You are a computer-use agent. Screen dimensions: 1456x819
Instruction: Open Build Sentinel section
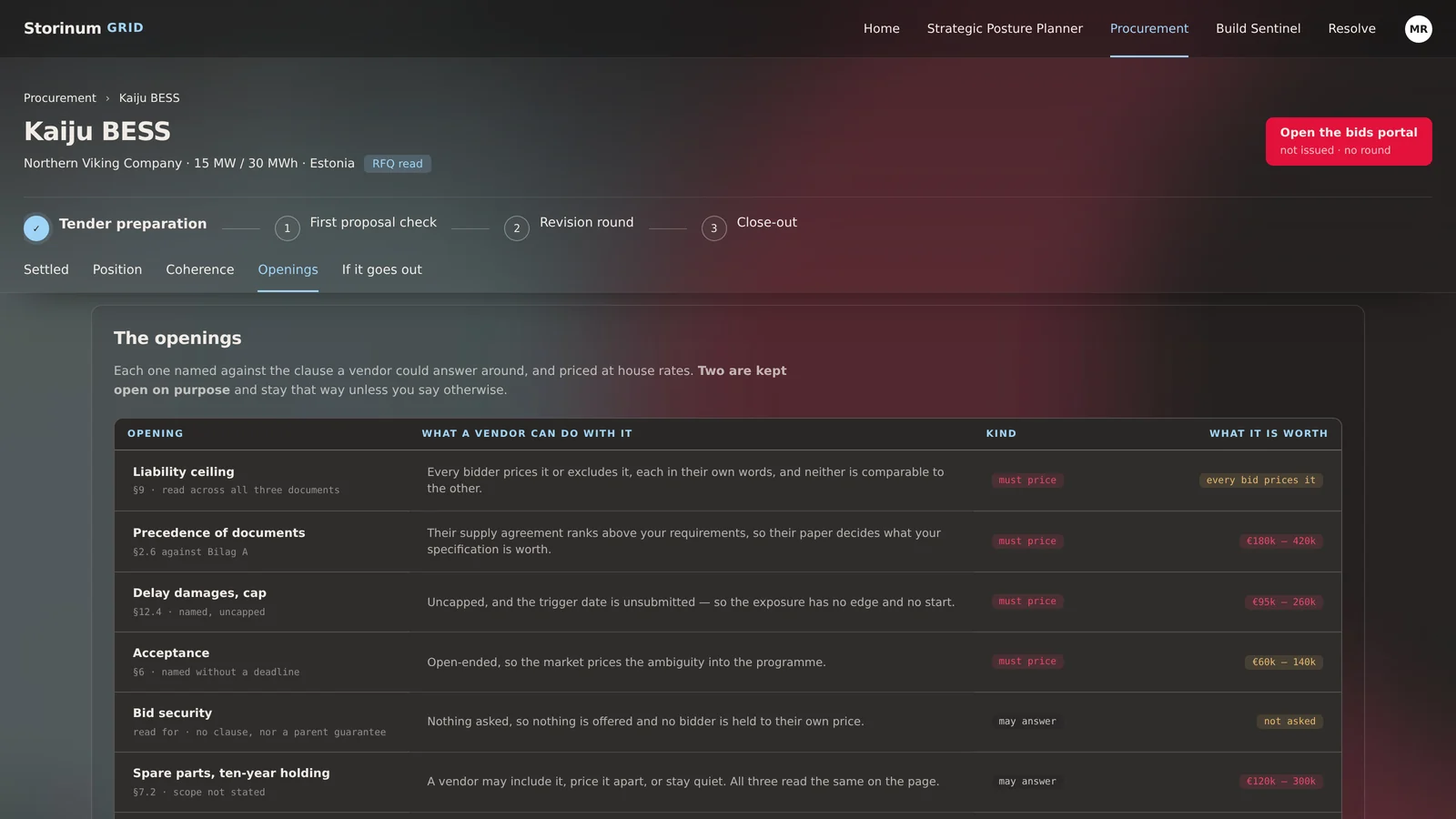pos(1258,28)
